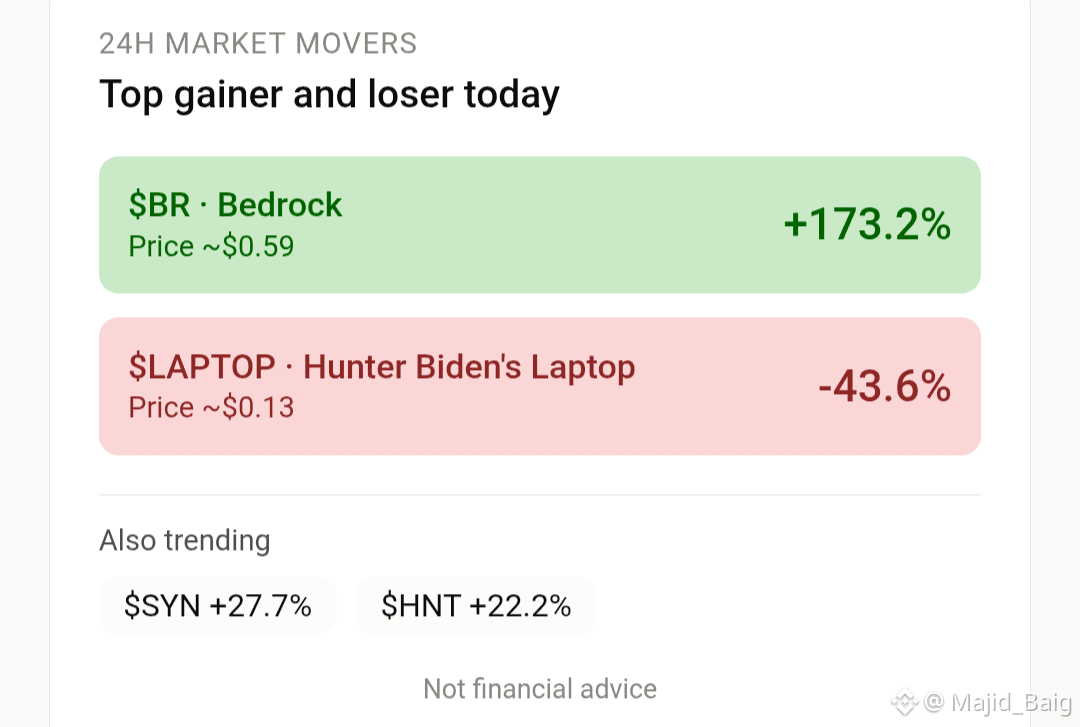Image resolution: width=1080 pixels, height=727 pixels.
Task: Click the Bedrock price ~$0.59 text
Action: [211, 247]
